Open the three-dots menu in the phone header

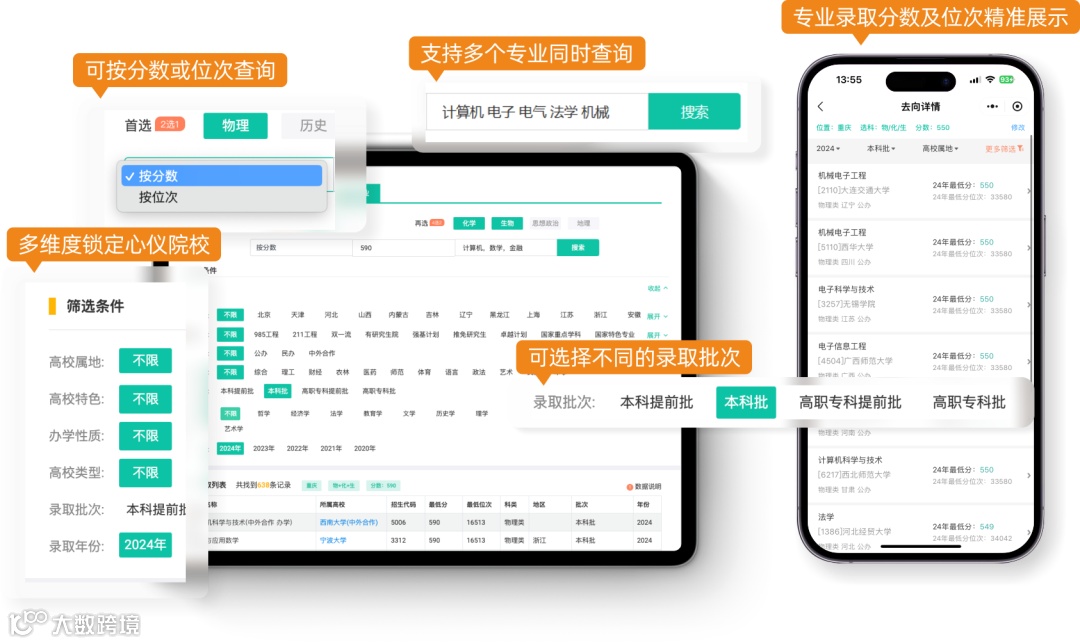click(x=992, y=106)
